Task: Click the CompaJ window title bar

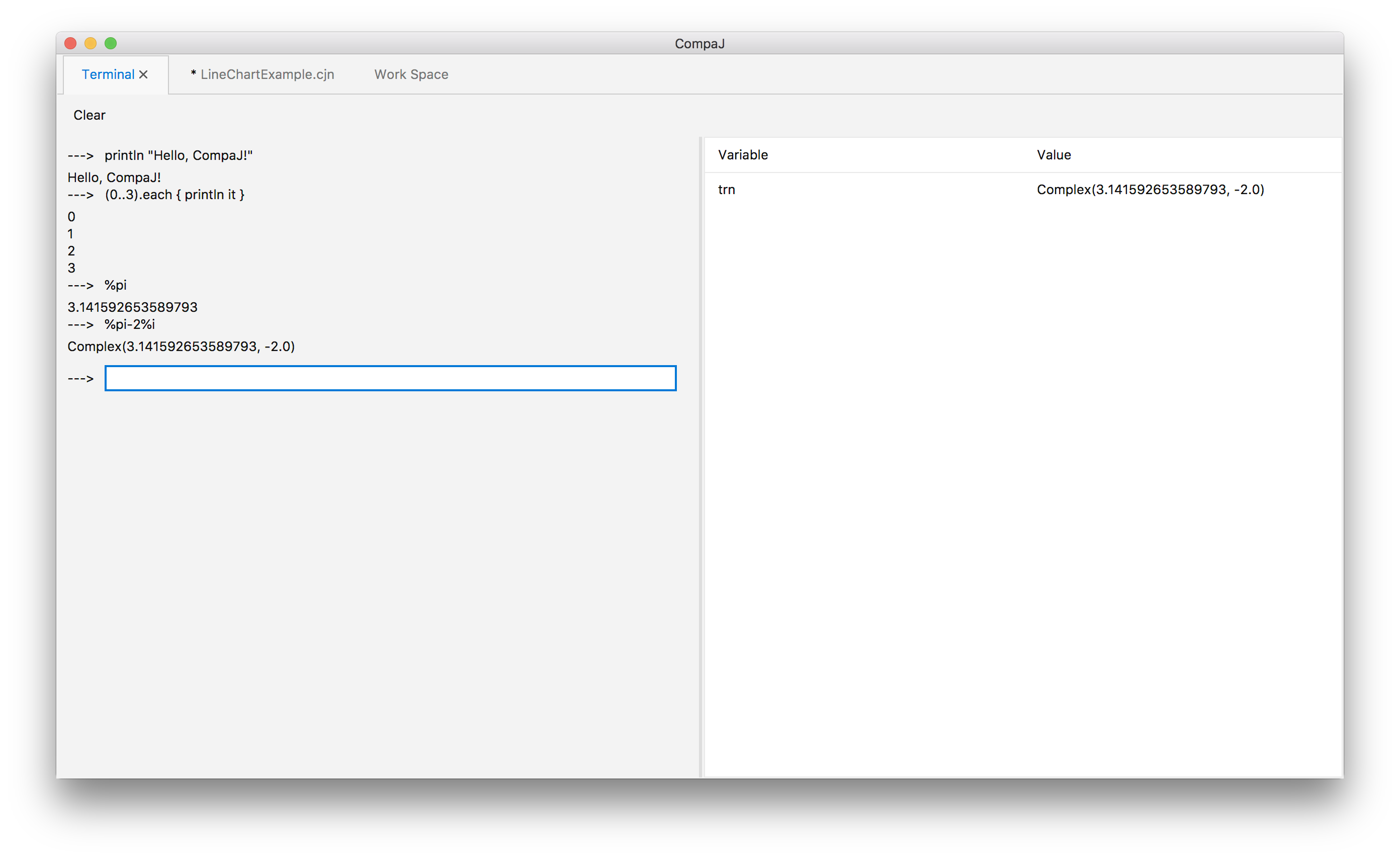Action: pos(699,43)
